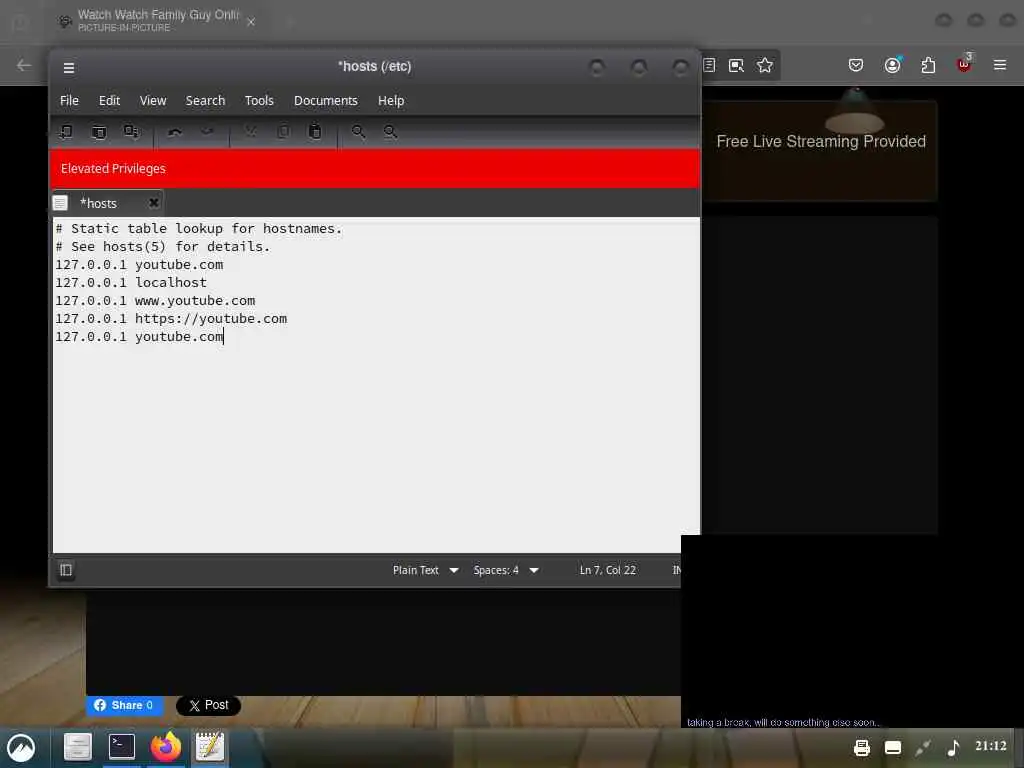Open the hamburger menu in hosts editor titlebar
1024x768 pixels.
(69, 67)
